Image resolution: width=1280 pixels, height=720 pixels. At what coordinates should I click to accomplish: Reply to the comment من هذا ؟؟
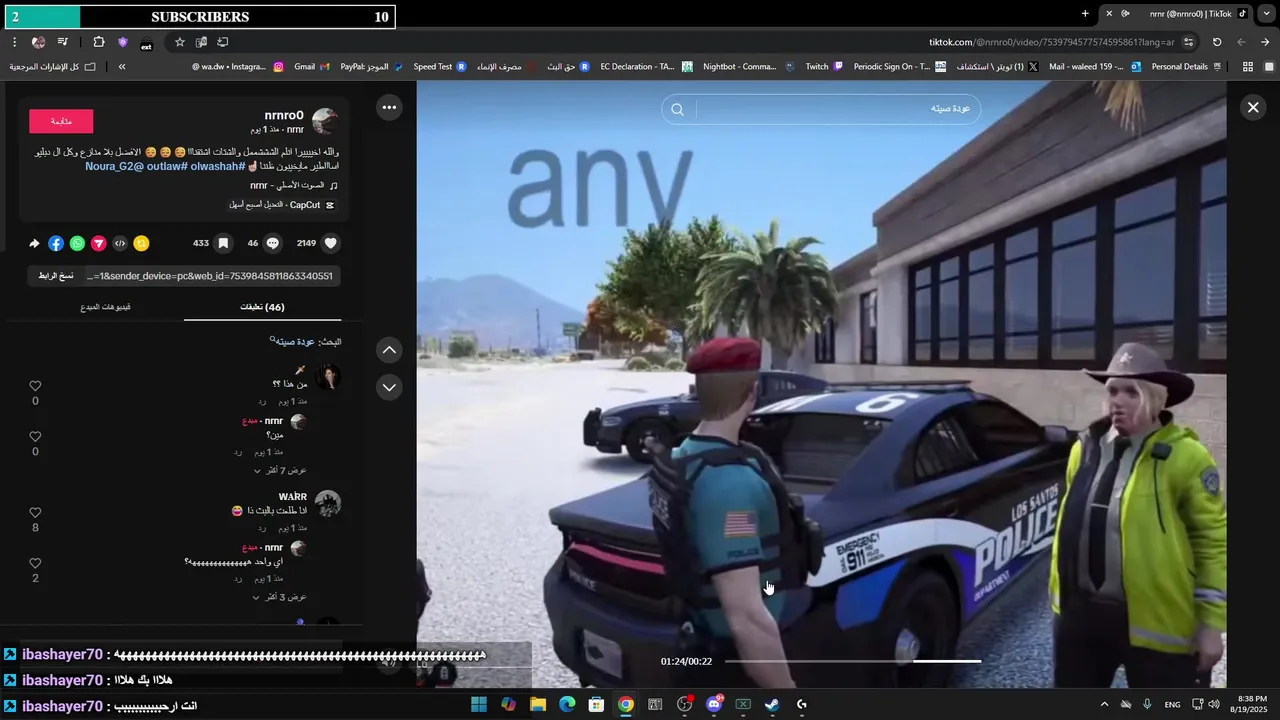(262, 401)
